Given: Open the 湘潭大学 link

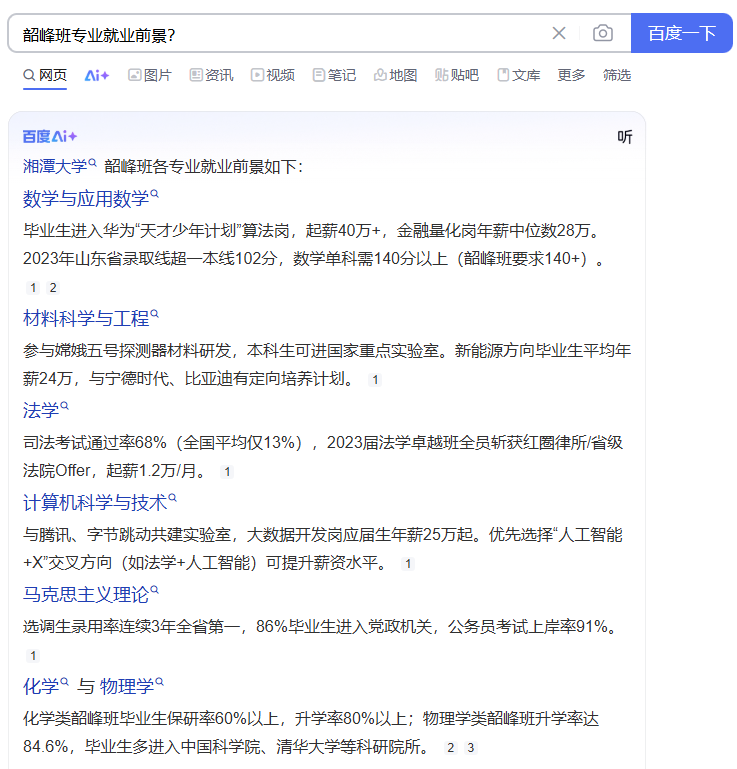Looking at the screenshot, I should coord(55,166).
